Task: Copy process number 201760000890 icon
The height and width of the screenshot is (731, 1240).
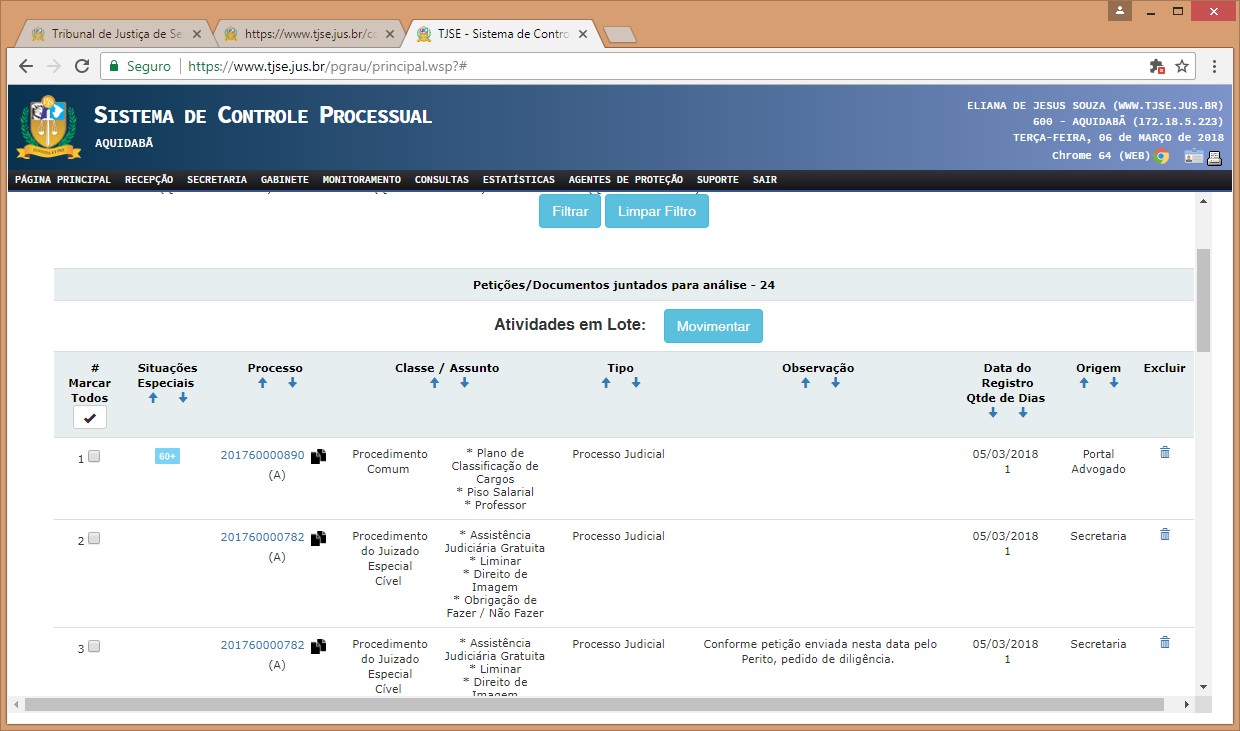Action: [318, 456]
